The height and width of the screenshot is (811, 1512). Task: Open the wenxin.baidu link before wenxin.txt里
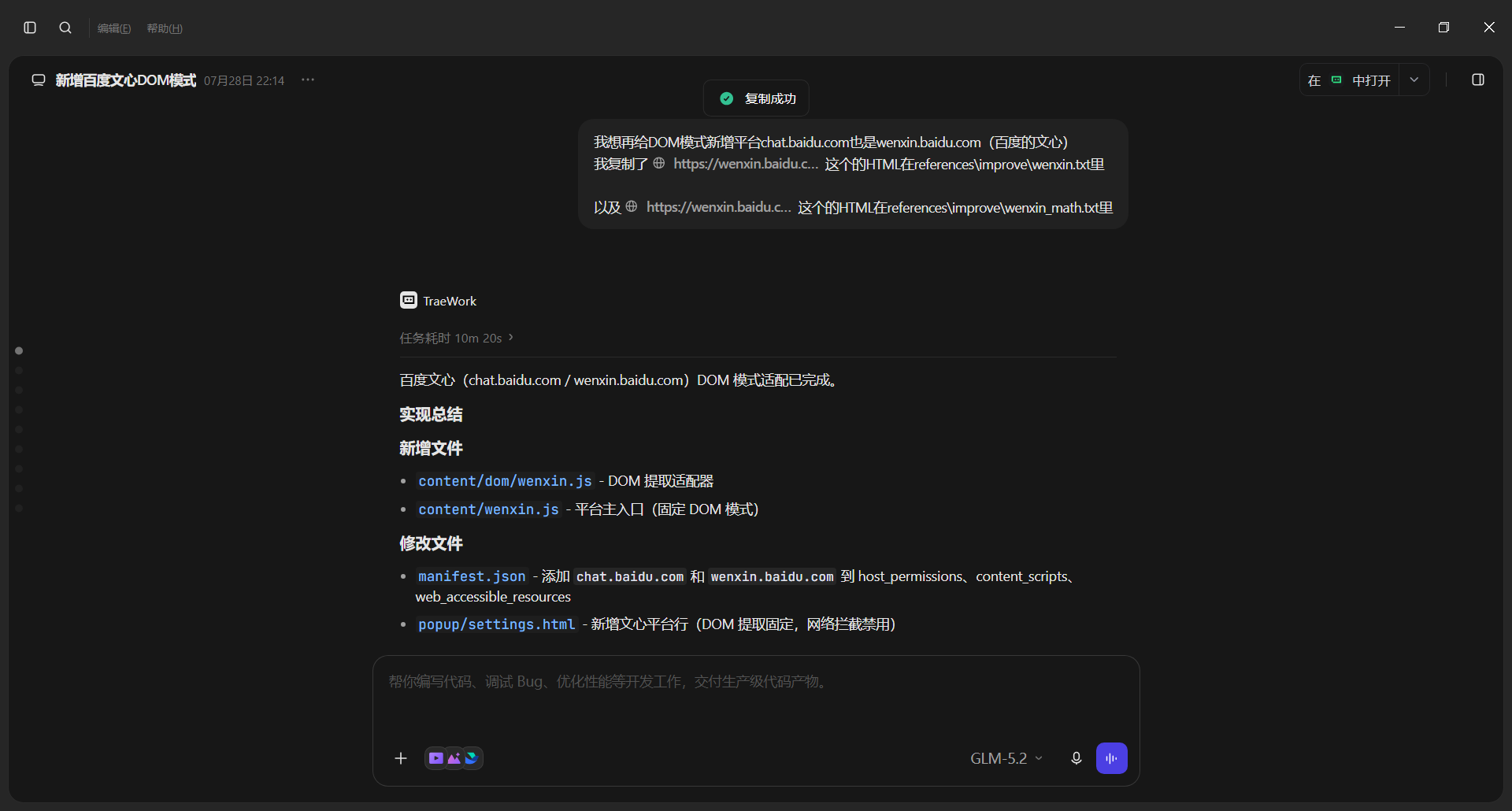736,164
